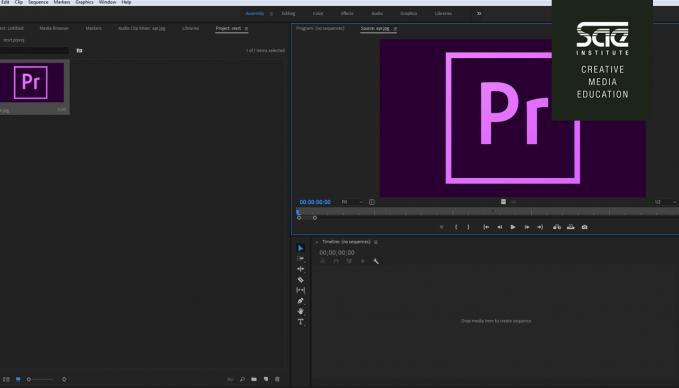Select the Slip tool
The image size is (679, 388).
click(x=301, y=290)
